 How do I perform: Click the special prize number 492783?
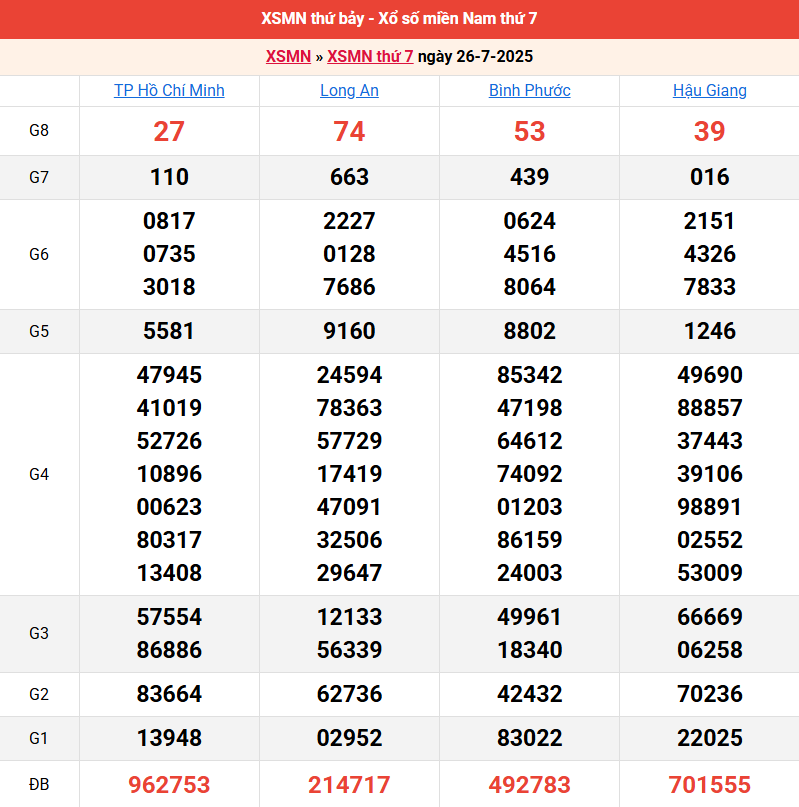coord(530,785)
